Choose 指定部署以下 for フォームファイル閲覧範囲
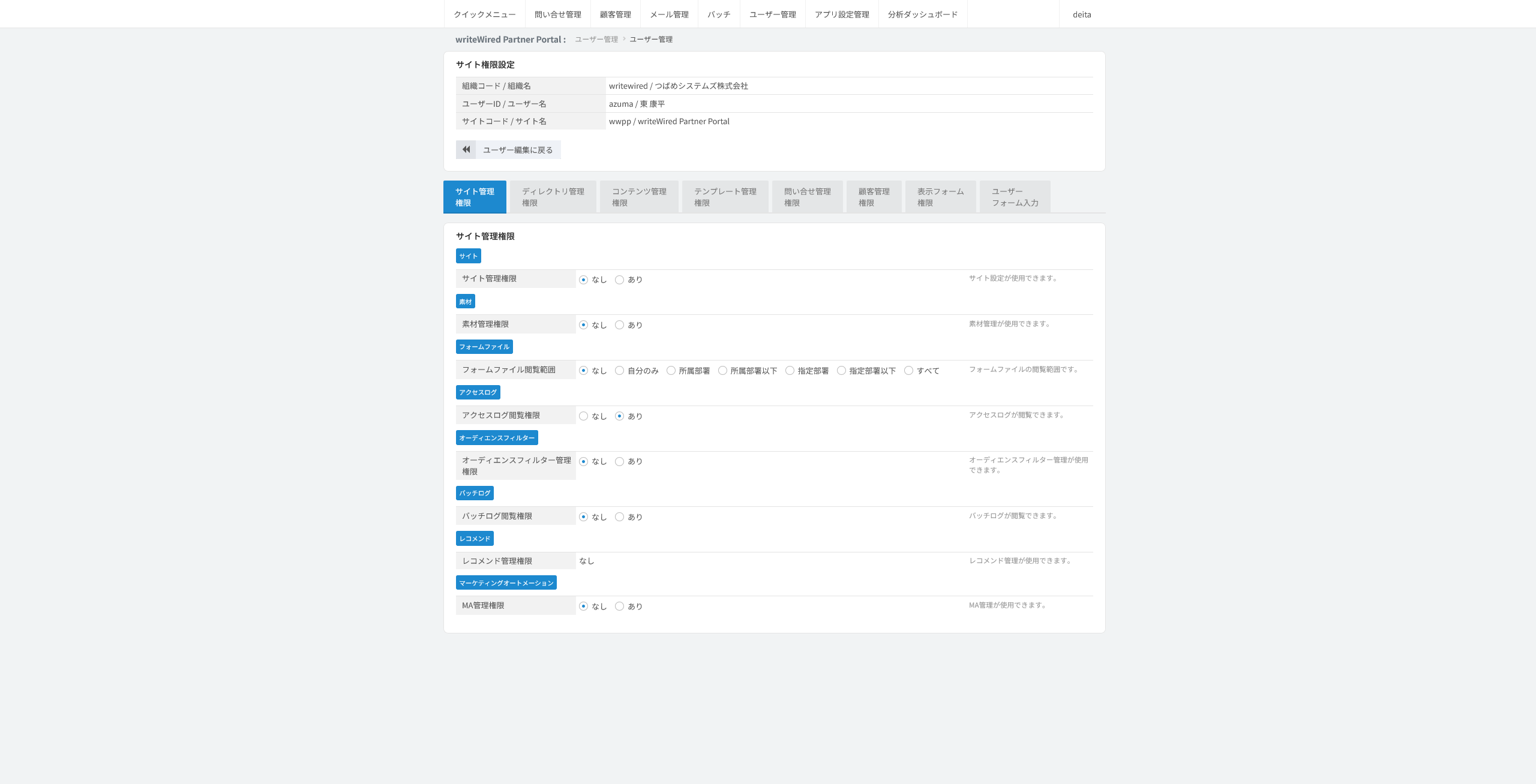Image resolution: width=1536 pixels, height=784 pixels. (x=841, y=371)
